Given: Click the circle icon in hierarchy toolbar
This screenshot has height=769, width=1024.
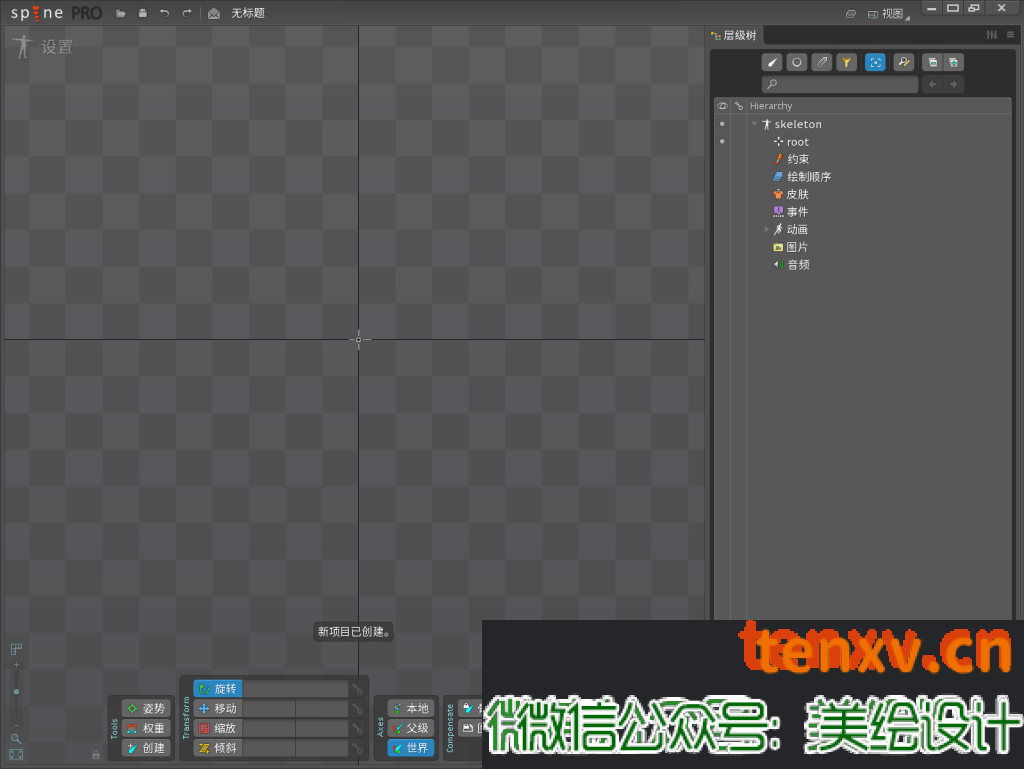Looking at the screenshot, I should click(x=797, y=62).
